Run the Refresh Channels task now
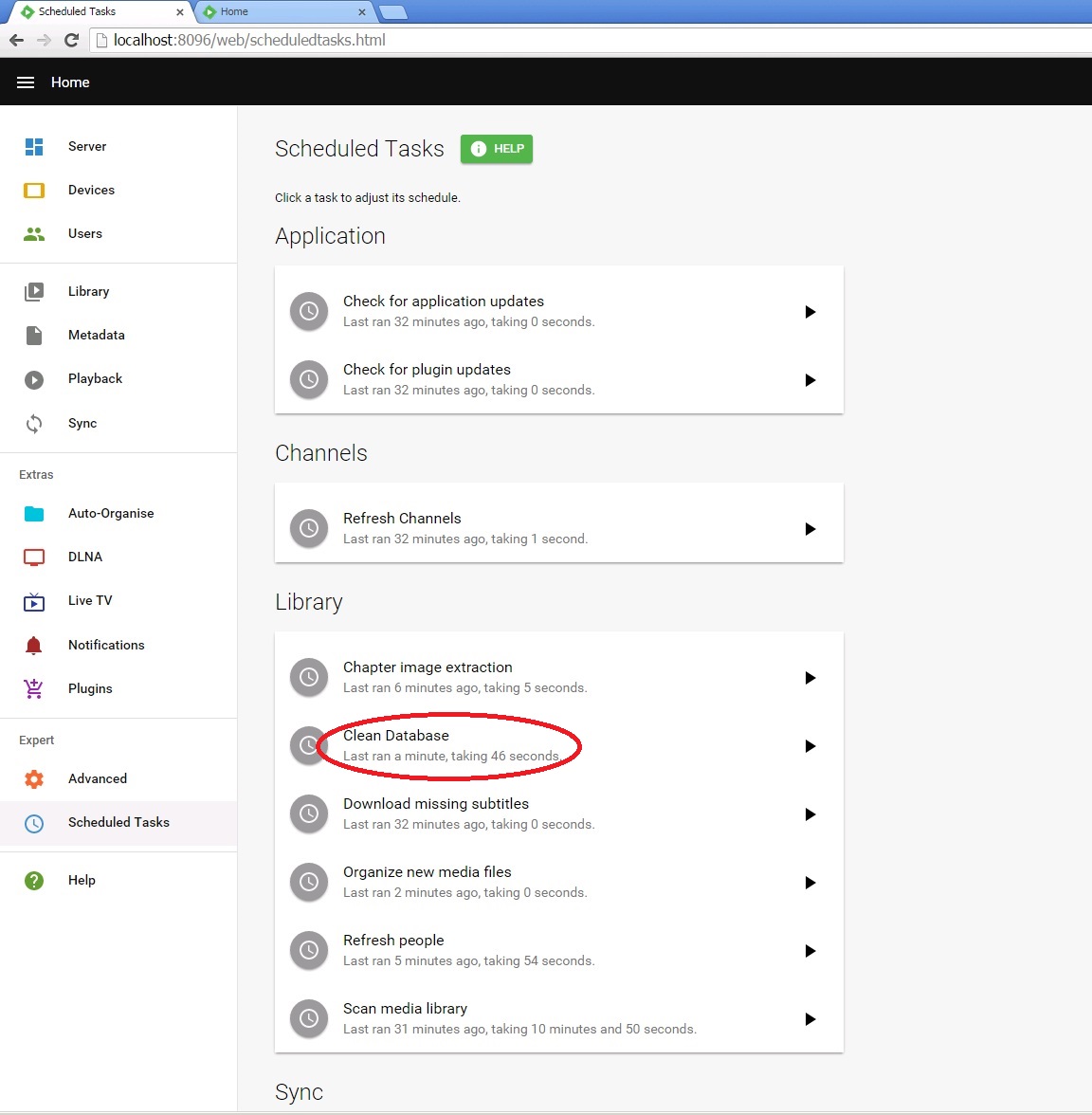 tap(810, 529)
